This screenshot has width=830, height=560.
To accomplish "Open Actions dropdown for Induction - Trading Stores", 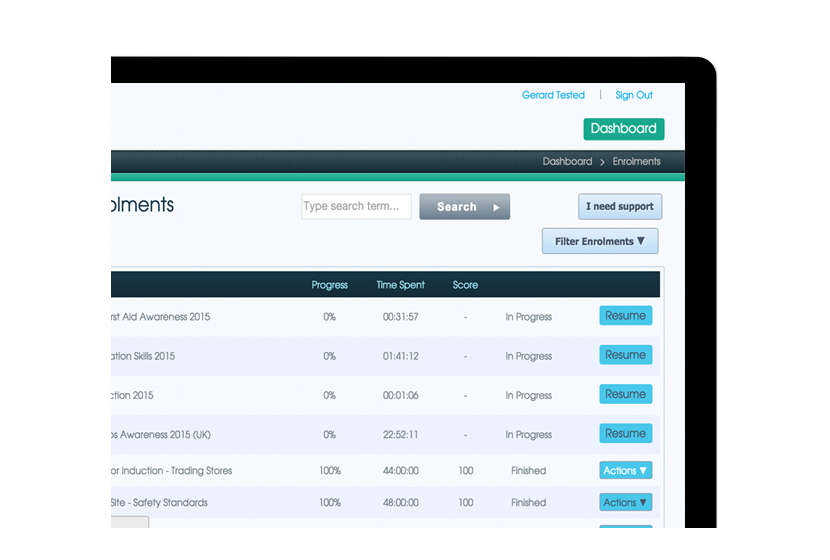I will (625, 471).
